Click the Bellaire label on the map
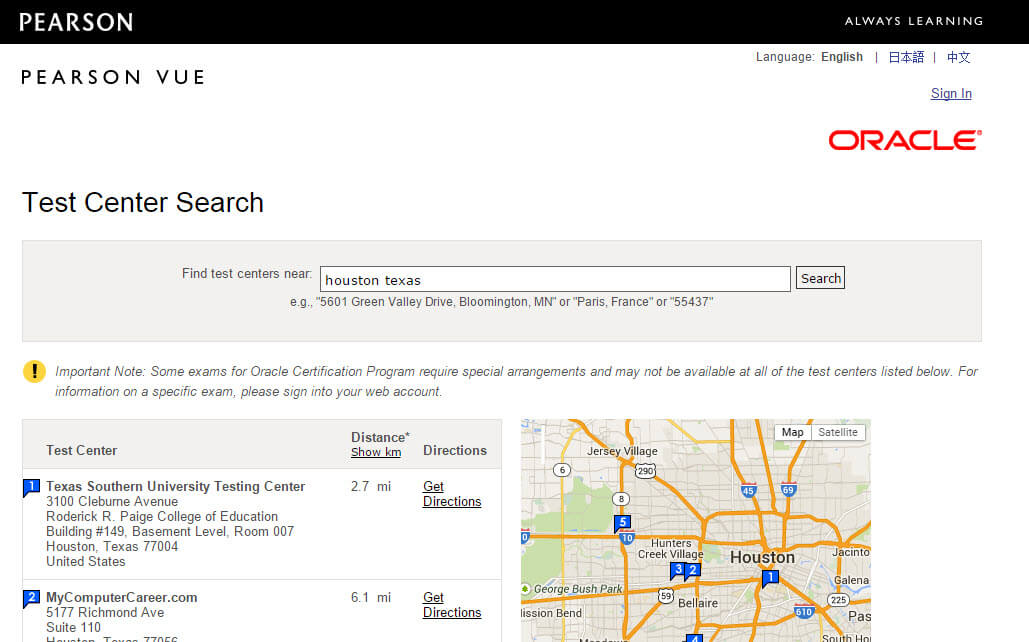 698,603
